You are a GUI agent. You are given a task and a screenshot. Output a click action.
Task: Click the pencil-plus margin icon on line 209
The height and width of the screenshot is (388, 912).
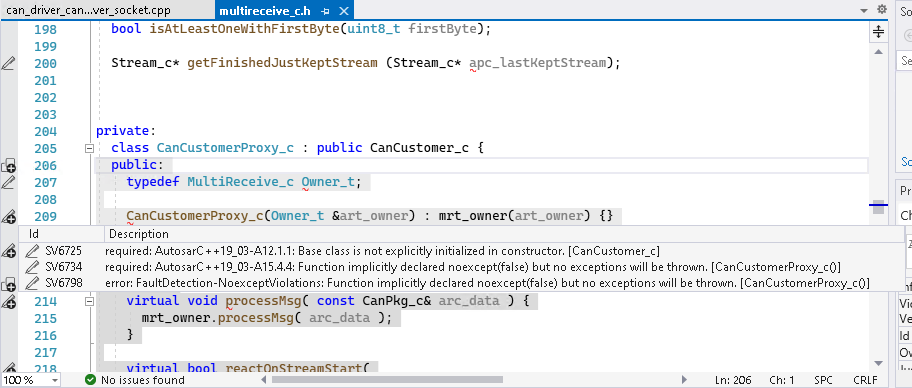tap(8, 217)
